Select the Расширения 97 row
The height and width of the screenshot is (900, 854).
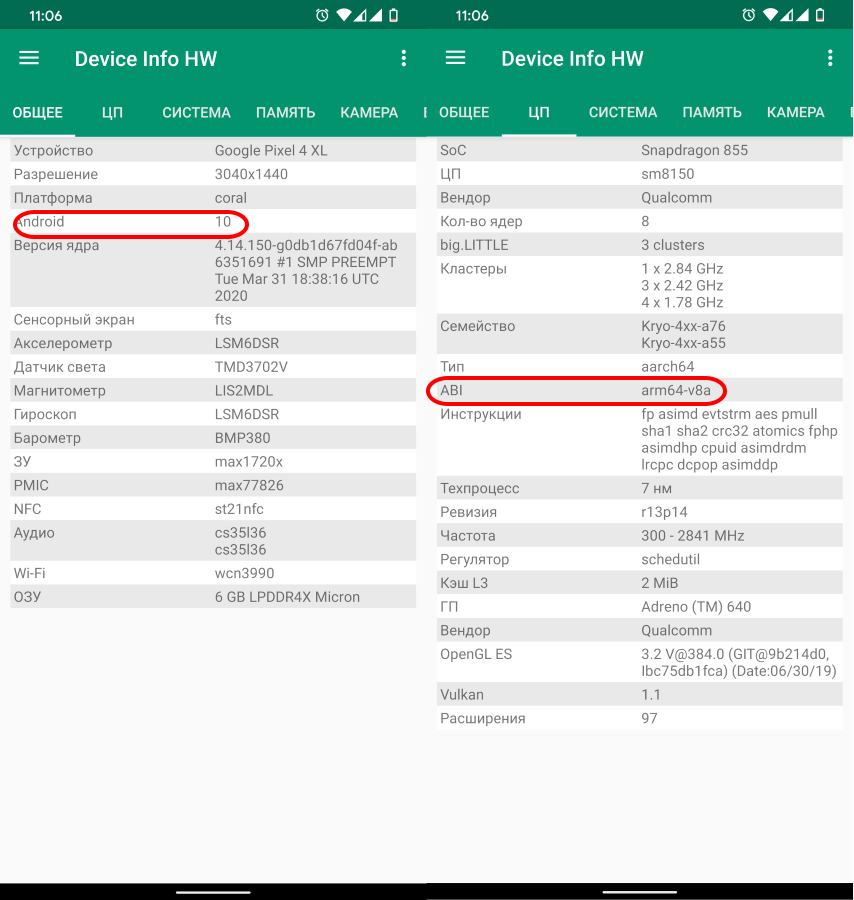pyautogui.click(x=639, y=719)
